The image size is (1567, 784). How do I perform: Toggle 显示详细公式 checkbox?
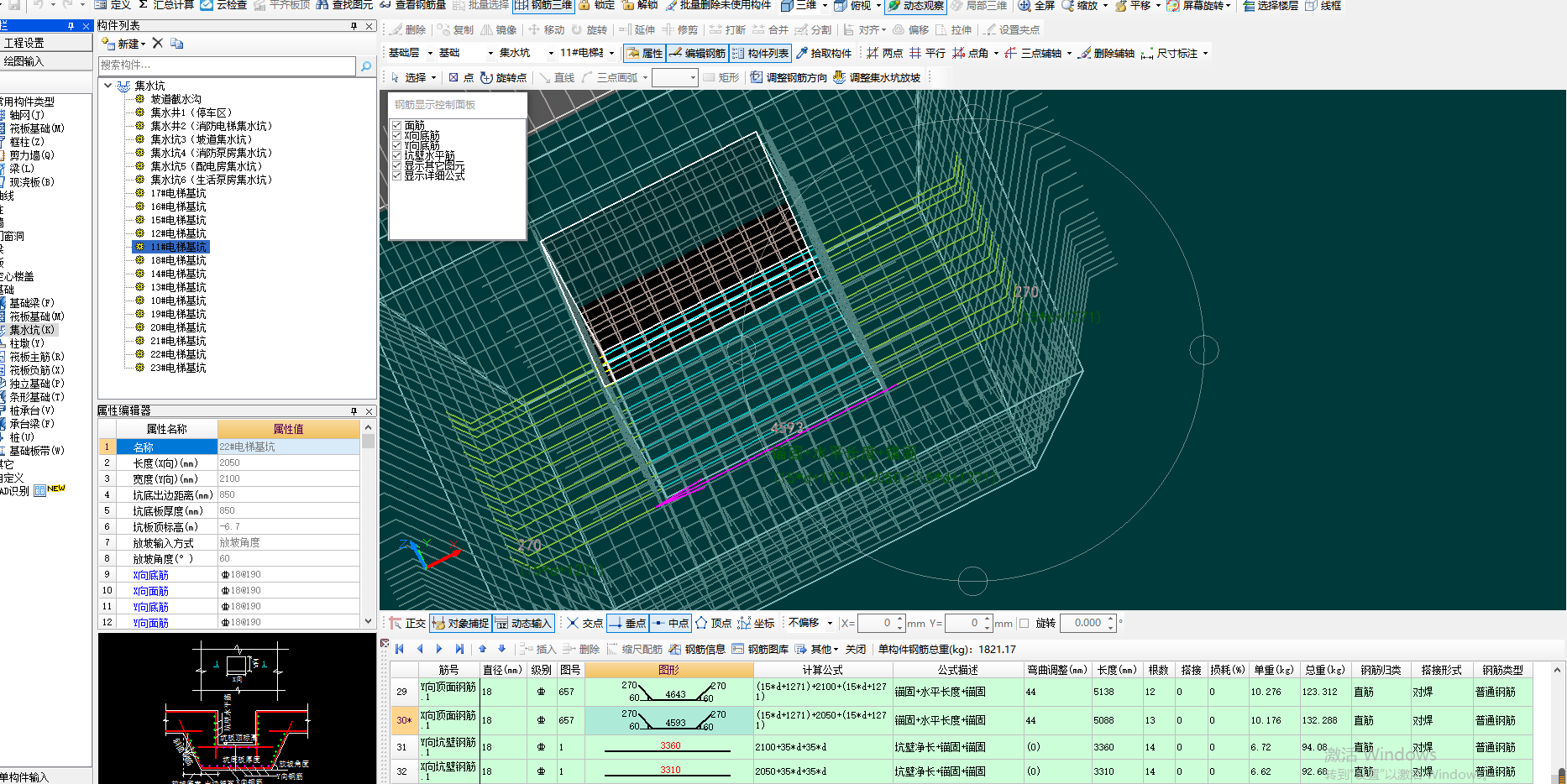coord(397,176)
